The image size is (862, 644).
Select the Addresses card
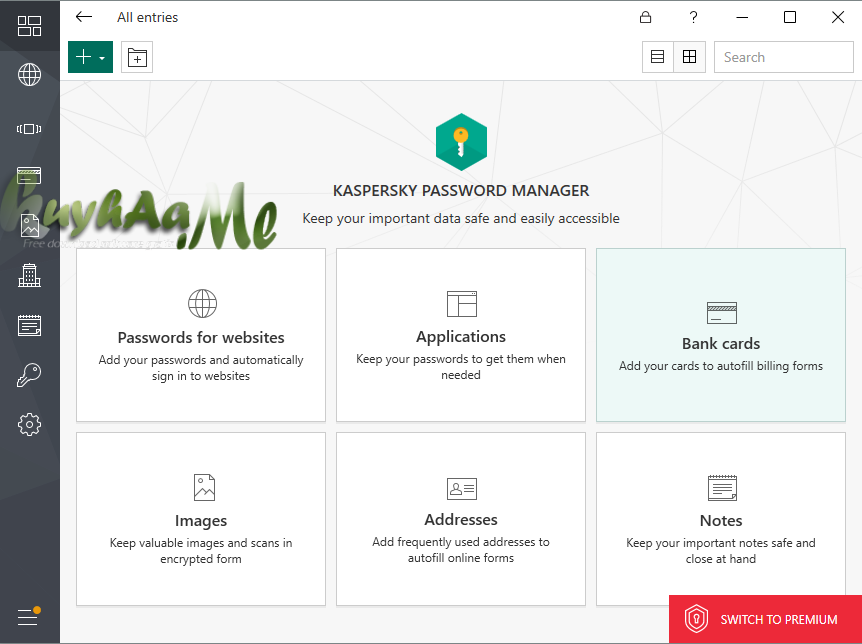click(x=461, y=519)
